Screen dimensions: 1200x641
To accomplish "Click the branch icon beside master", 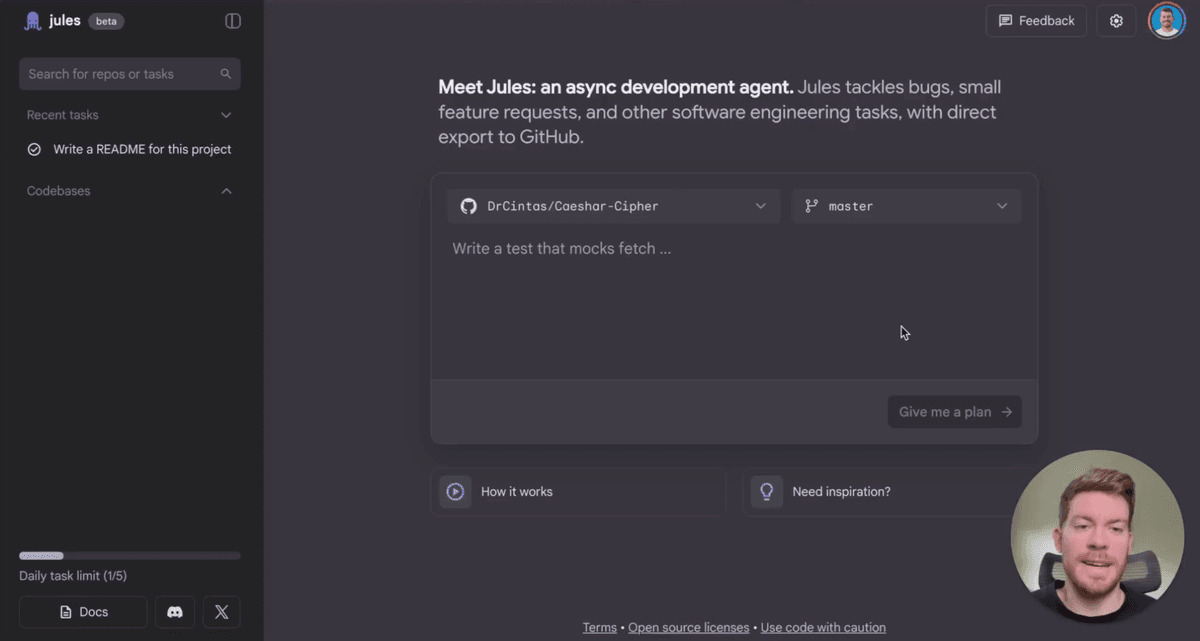I will (x=811, y=206).
